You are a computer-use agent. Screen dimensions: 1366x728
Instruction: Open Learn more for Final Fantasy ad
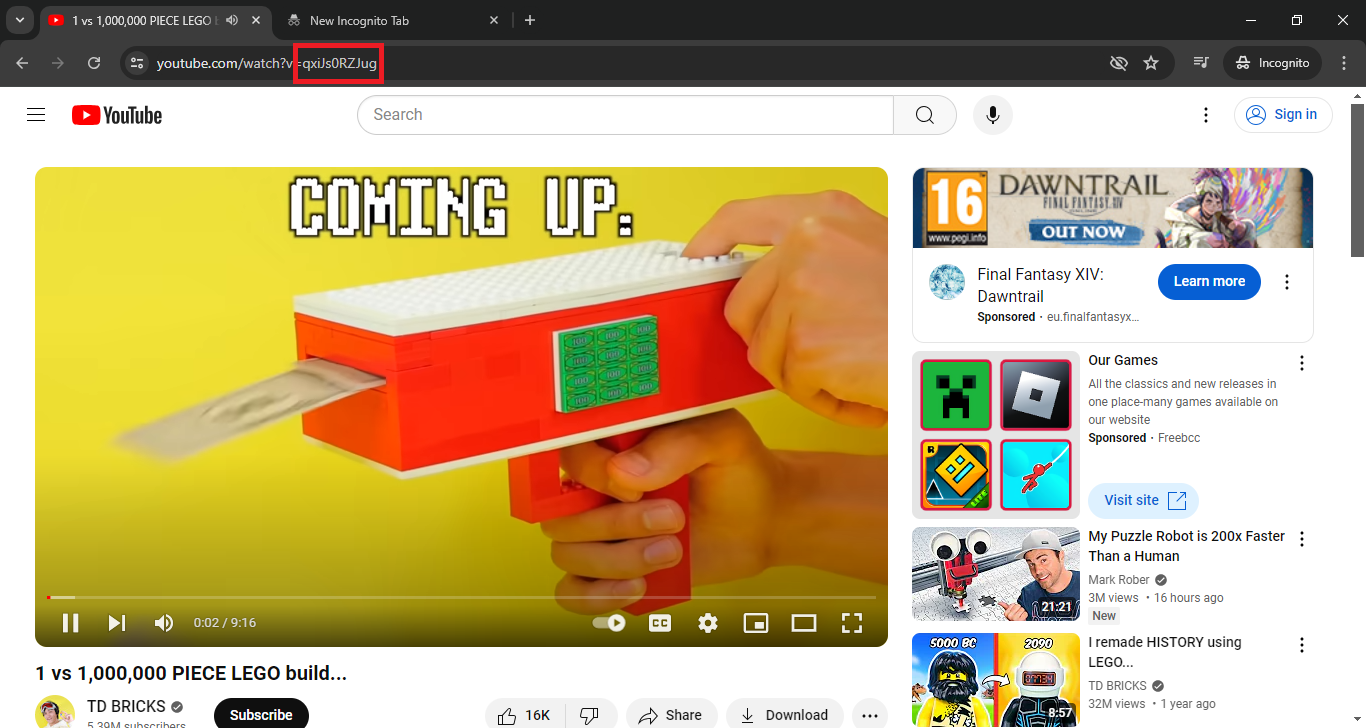click(x=1209, y=282)
